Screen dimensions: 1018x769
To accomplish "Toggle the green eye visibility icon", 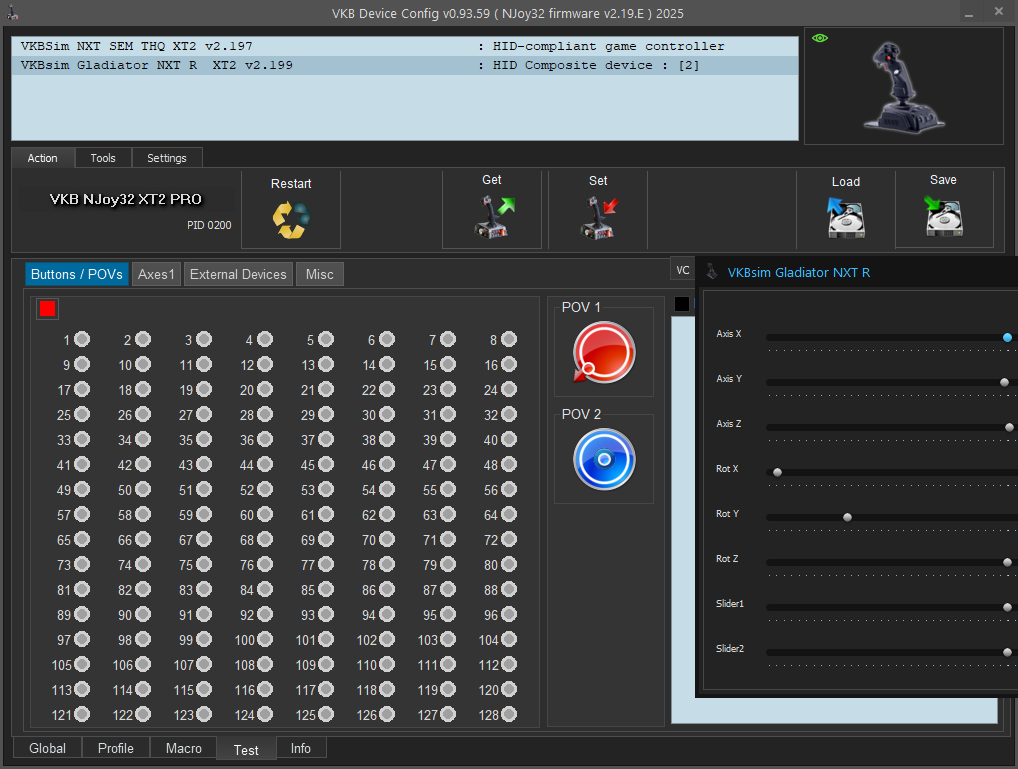I will pyautogui.click(x=820, y=38).
